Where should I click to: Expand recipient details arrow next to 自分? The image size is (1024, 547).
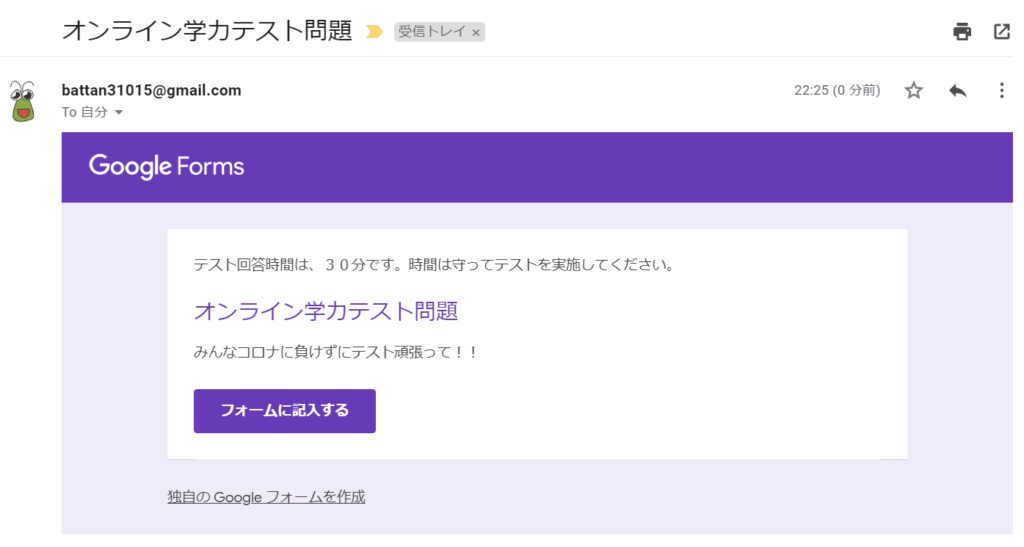click(x=119, y=112)
